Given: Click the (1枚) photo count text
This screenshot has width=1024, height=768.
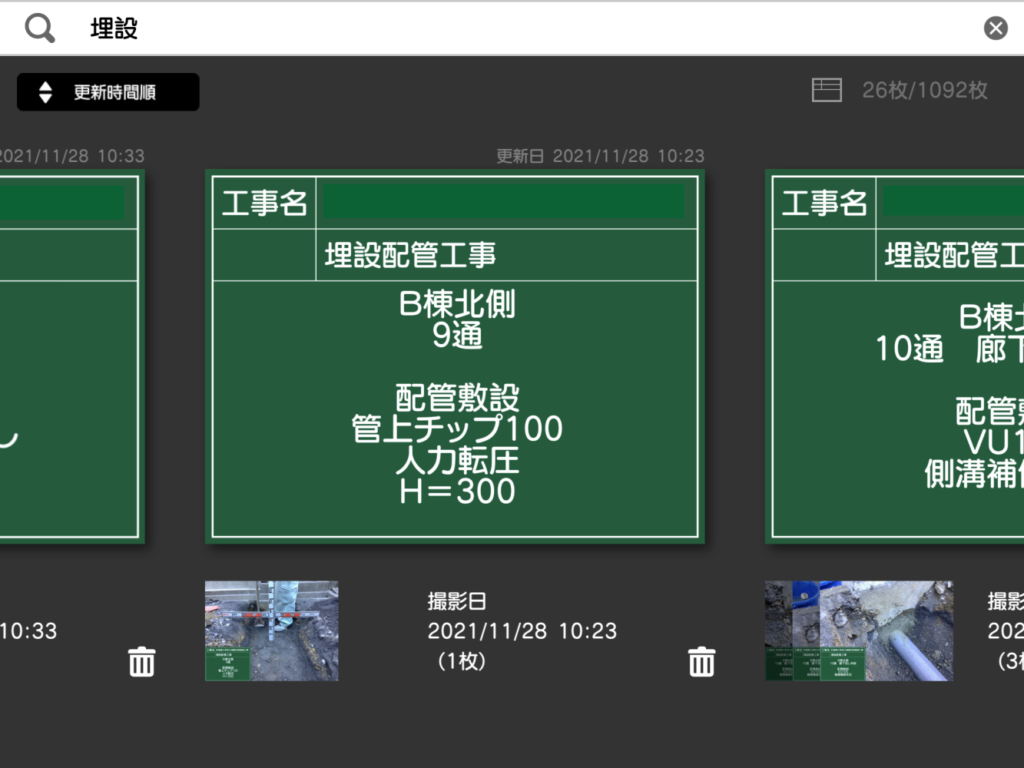Looking at the screenshot, I should point(461,661).
